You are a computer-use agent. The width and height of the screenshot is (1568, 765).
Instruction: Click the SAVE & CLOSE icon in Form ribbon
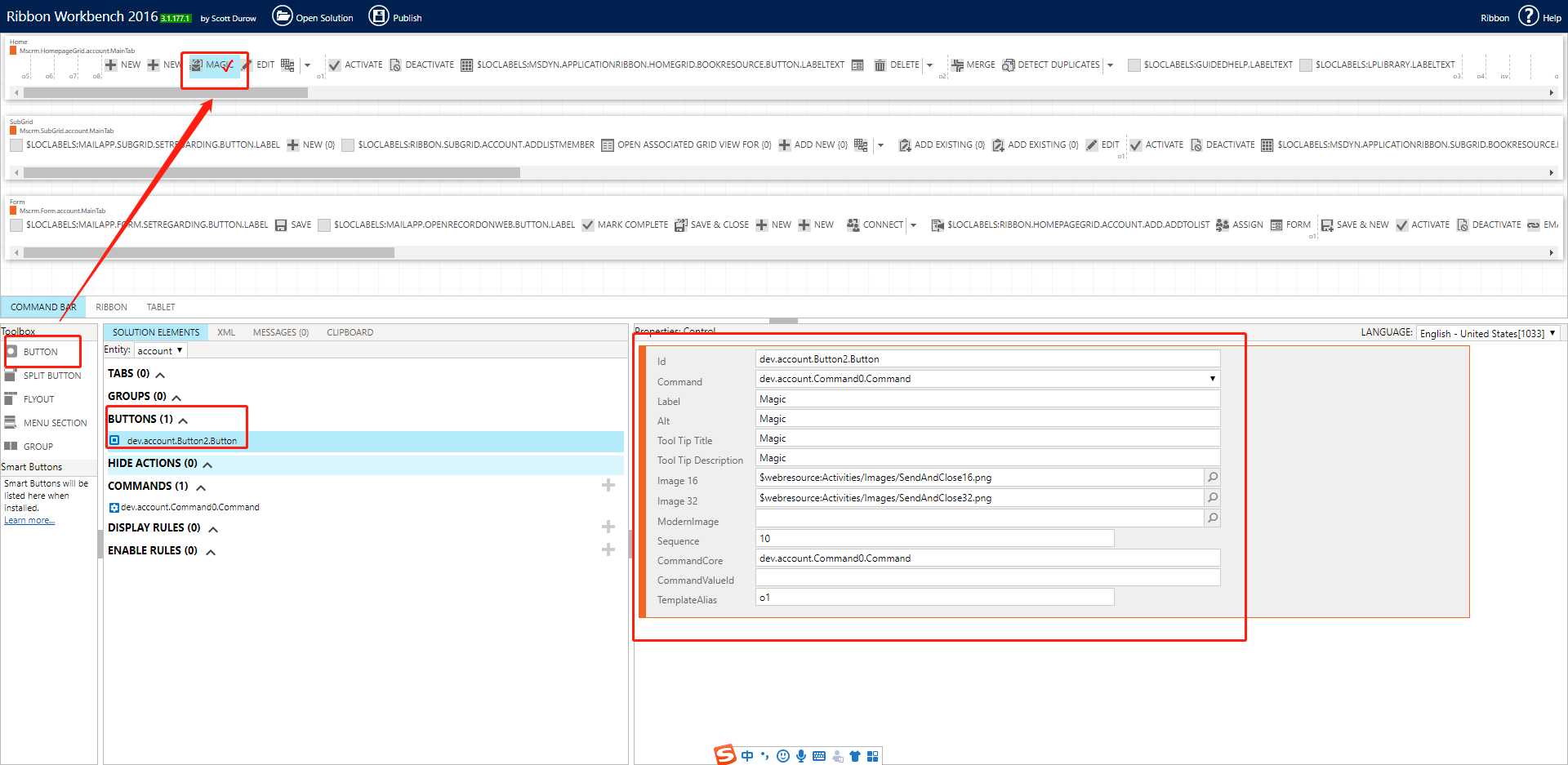pos(680,225)
